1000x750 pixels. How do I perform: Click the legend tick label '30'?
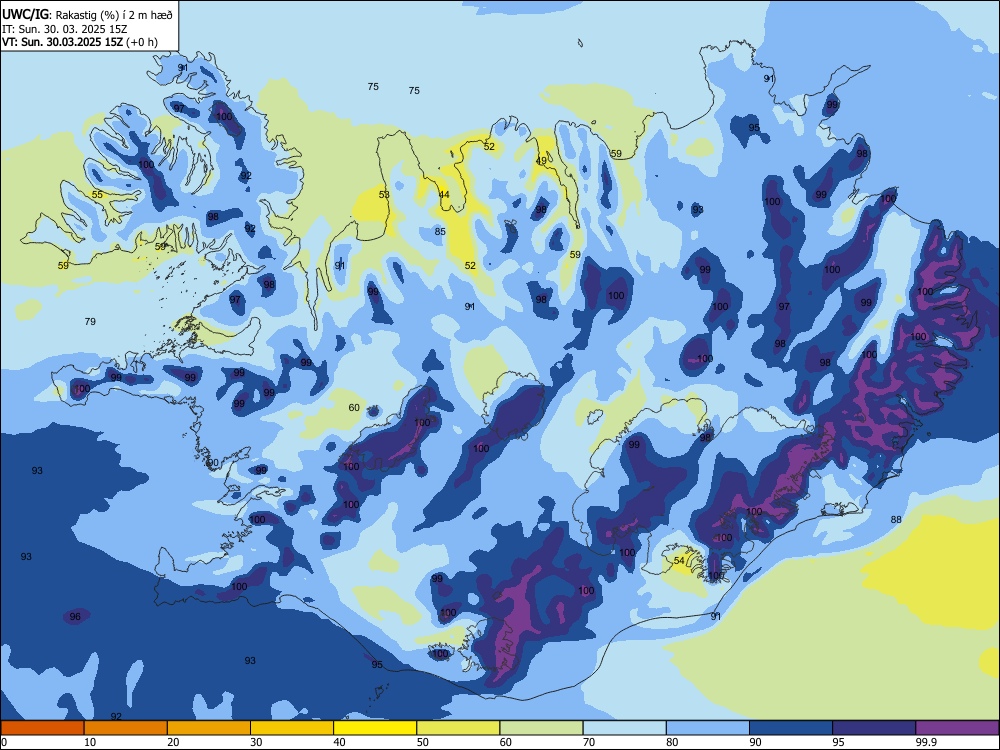[x=256, y=742]
